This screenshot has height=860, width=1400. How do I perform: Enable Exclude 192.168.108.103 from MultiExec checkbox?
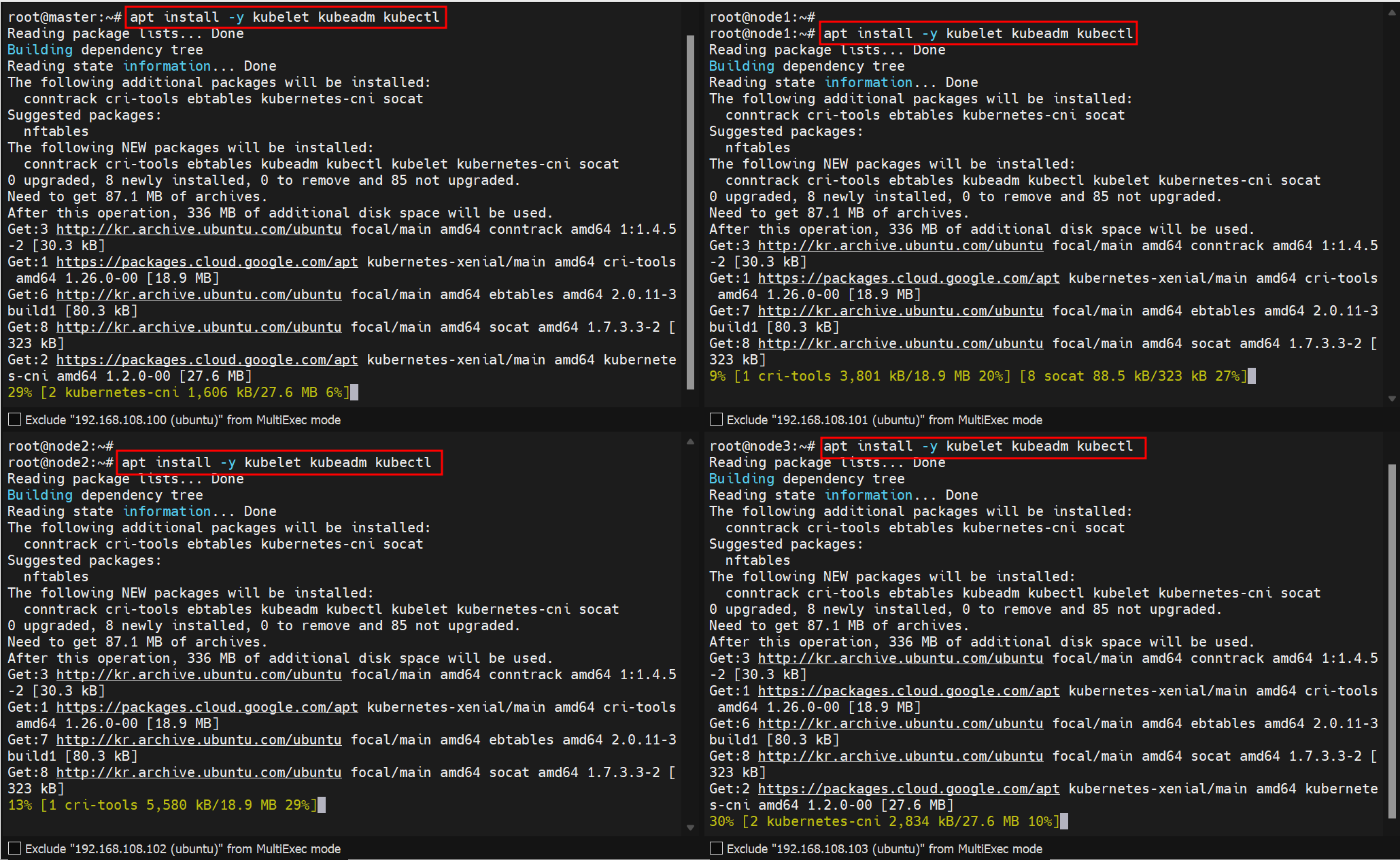(x=716, y=848)
